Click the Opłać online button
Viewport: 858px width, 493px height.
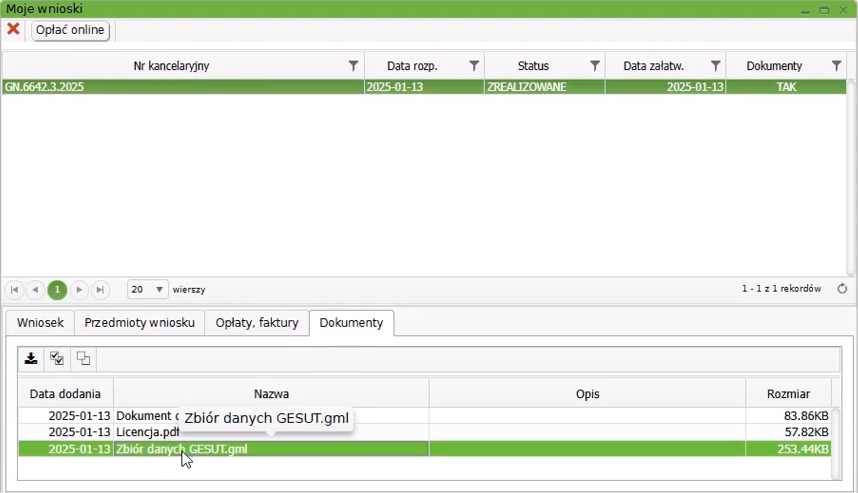click(x=70, y=30)
